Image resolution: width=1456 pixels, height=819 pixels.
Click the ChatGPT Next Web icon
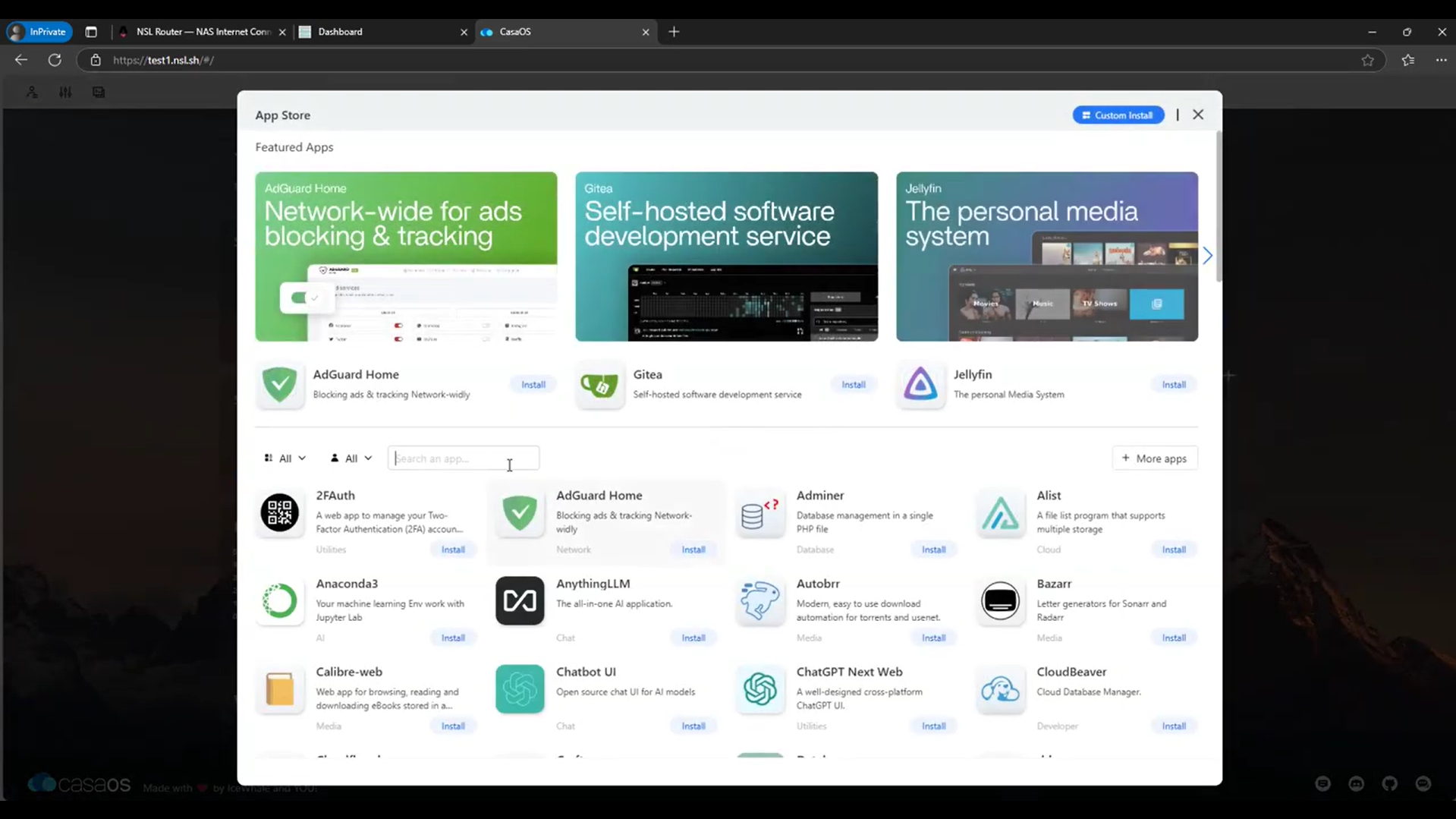click(760, 689)
